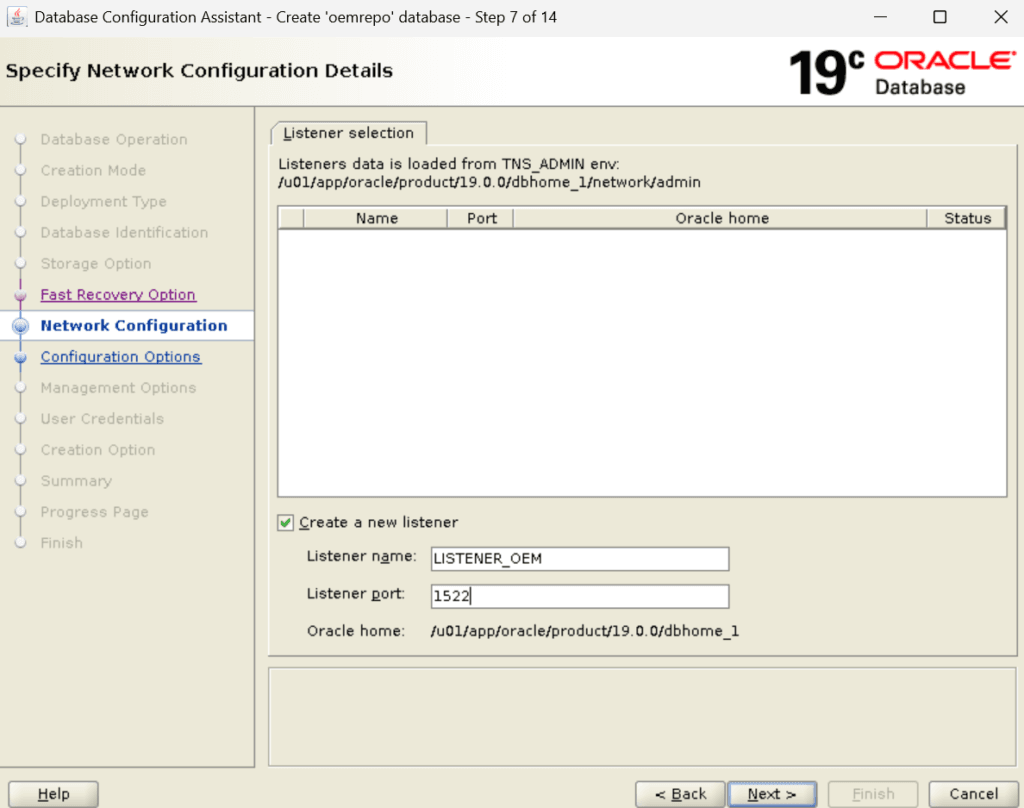
Task: Click the Oracle 19c Database logo
Action: tap(902, 72)
